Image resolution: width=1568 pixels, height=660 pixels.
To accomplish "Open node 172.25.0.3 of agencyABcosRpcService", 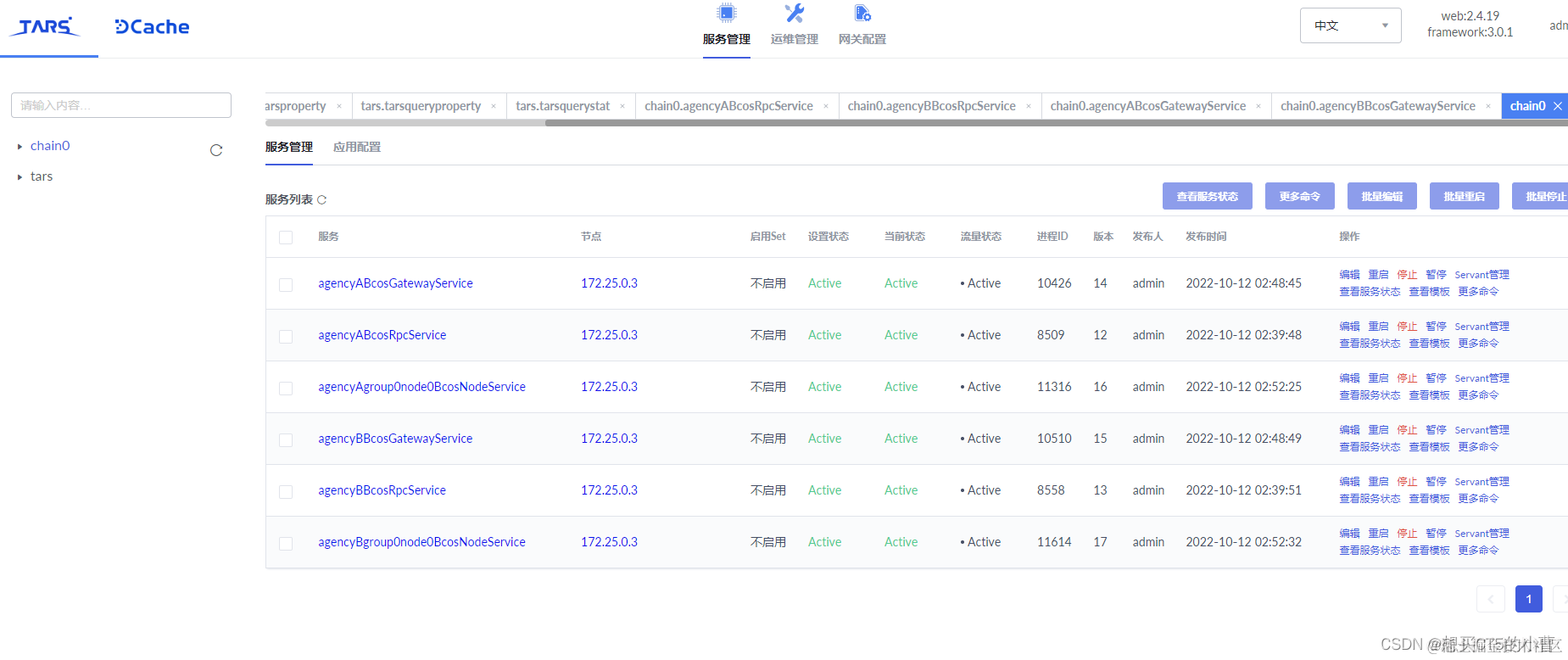I will [x=609, y=335].
